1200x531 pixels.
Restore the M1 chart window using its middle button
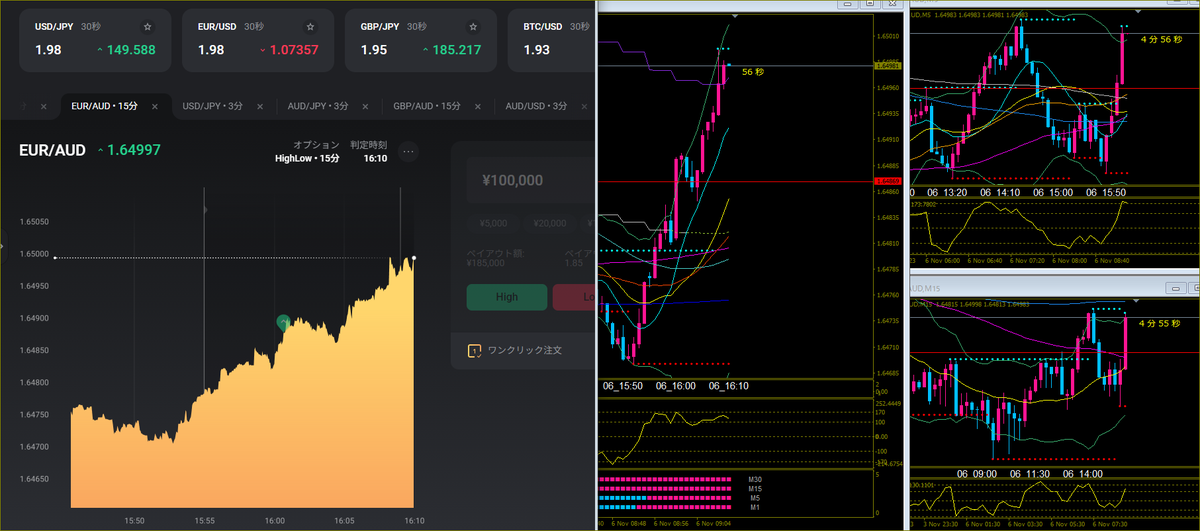[x=871, y=5]
